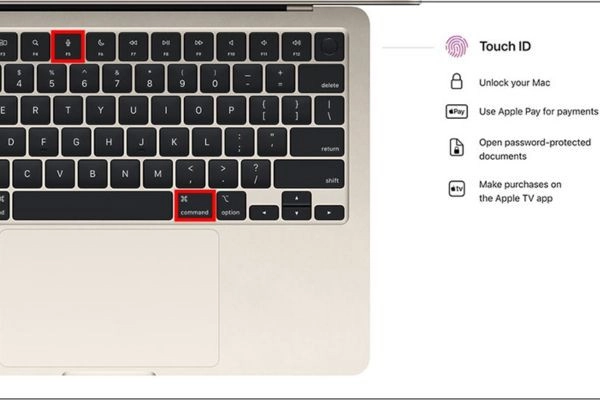The width and height of the screenshot is (600, 400).
Task: Click the Apple Pay icon
Action: (x=457, y=112)
